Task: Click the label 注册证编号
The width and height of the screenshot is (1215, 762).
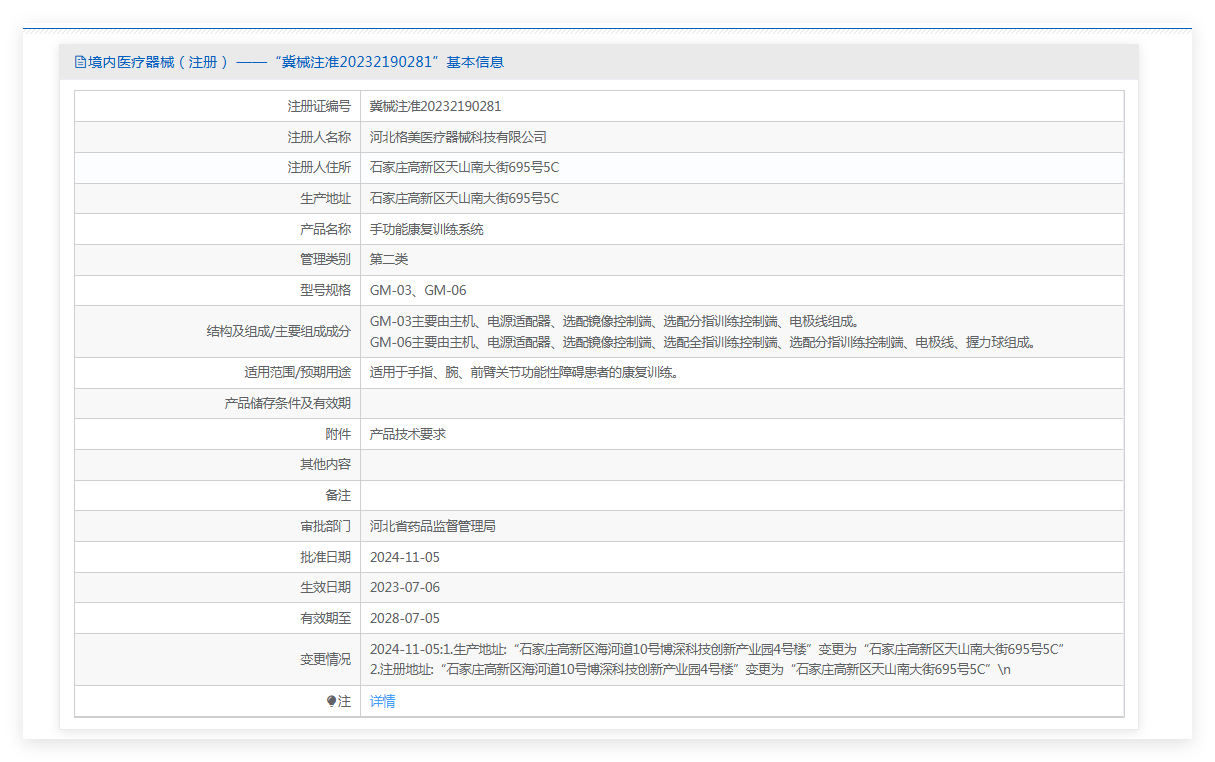Action: point(319,106)
